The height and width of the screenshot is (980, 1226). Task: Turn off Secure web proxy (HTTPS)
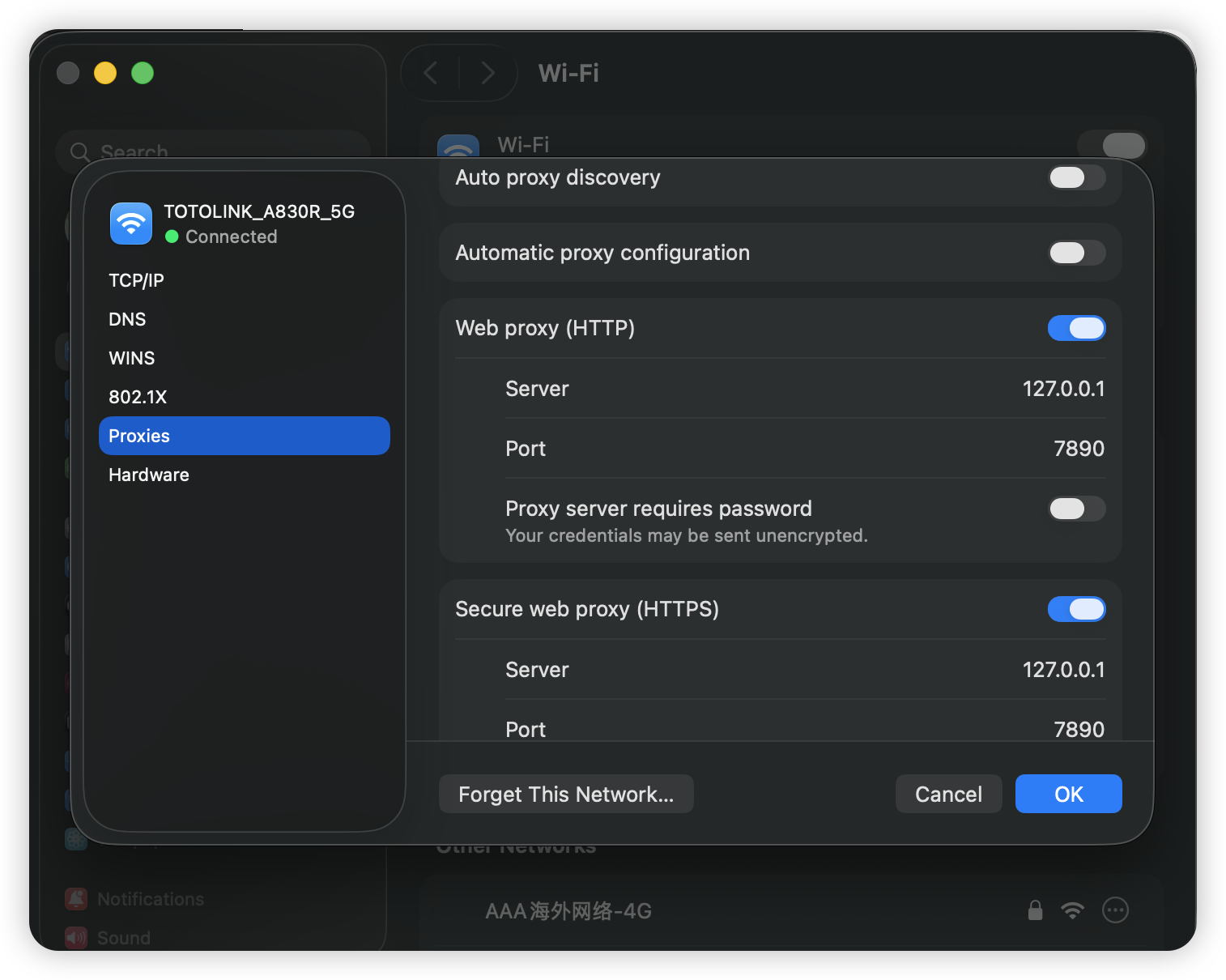click(1076, 609)
